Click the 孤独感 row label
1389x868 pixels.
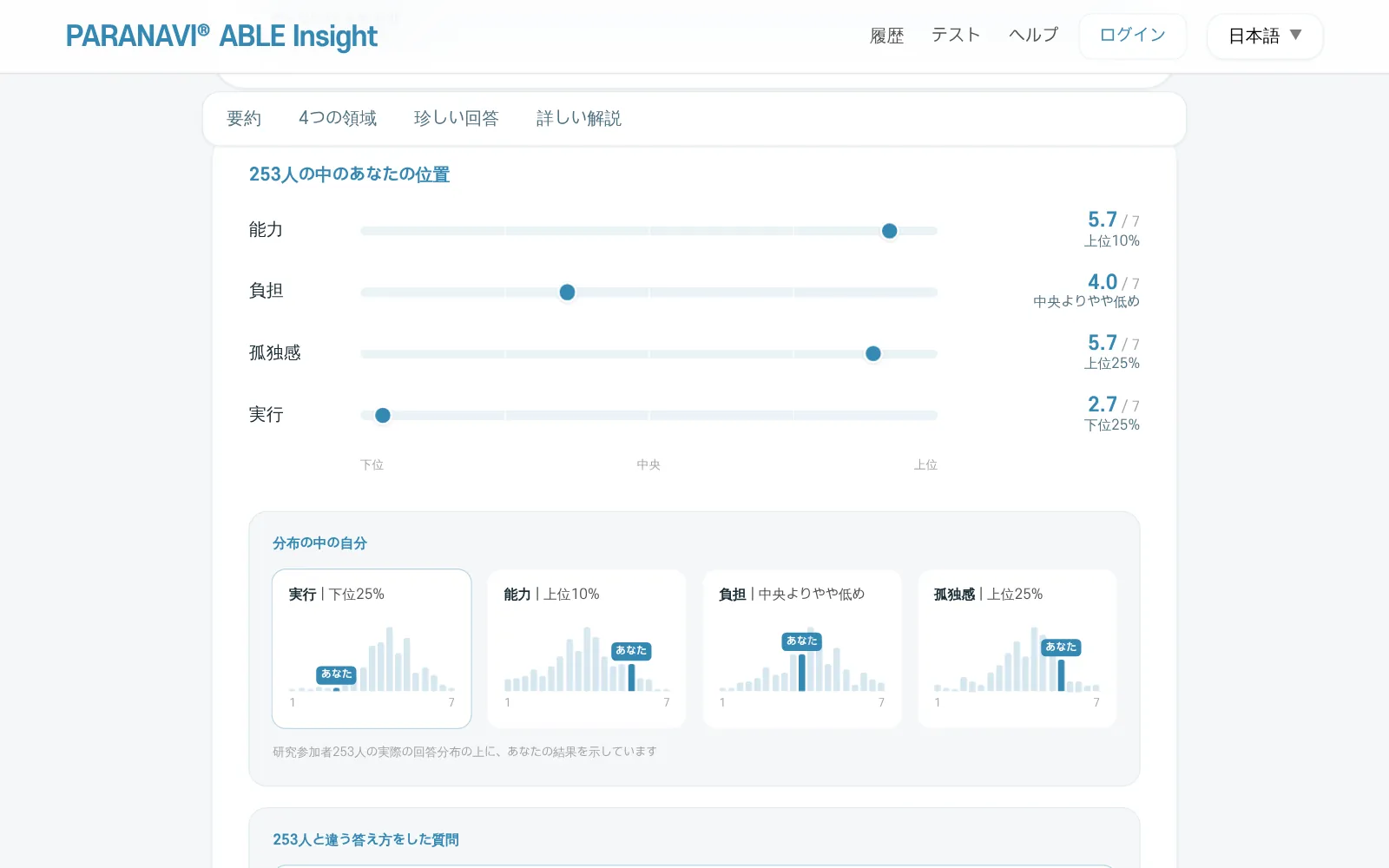pos(274,352)
